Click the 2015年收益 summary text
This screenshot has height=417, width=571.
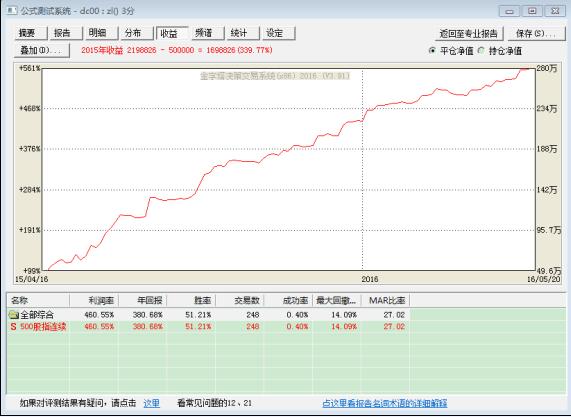pyautogui.click(x=177, y=50)
